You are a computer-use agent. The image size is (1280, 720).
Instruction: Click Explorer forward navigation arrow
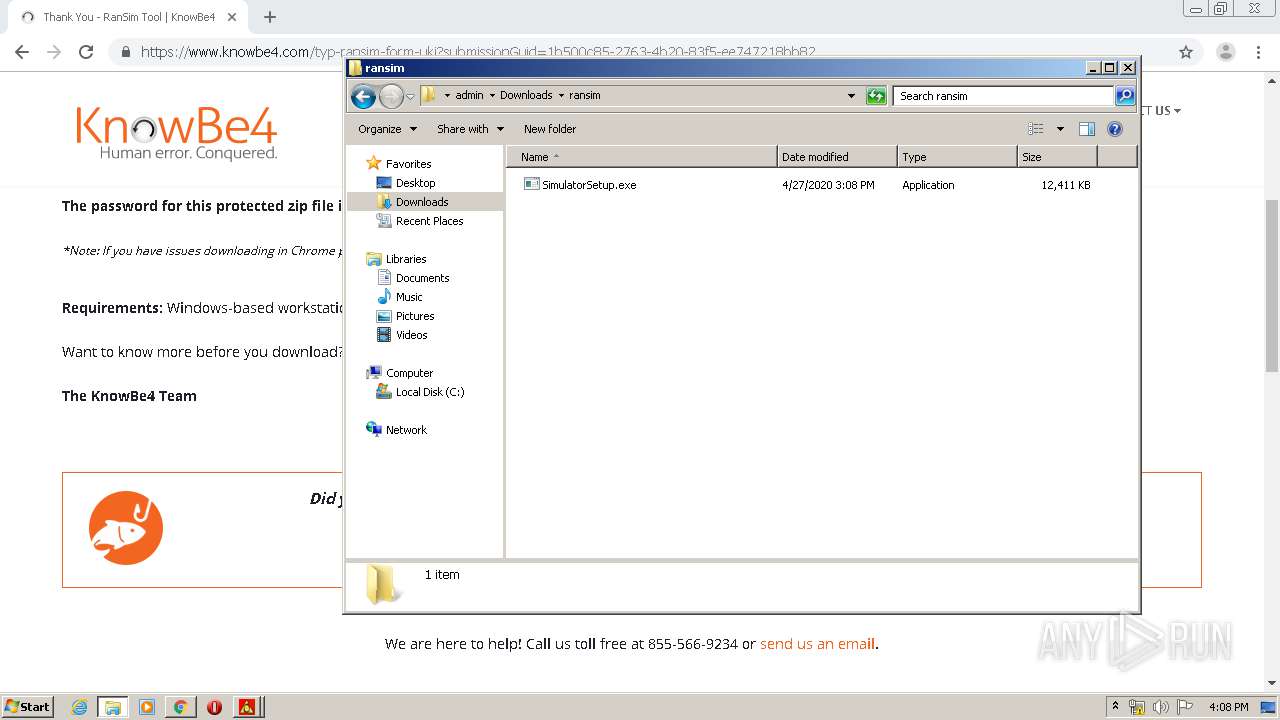click(391, 96)
